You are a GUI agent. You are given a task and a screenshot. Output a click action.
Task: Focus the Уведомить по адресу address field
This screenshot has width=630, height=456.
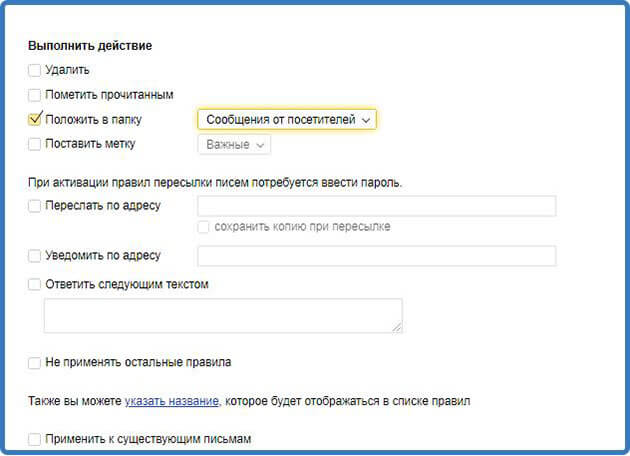pyautogui.click(x=377, y=256)
